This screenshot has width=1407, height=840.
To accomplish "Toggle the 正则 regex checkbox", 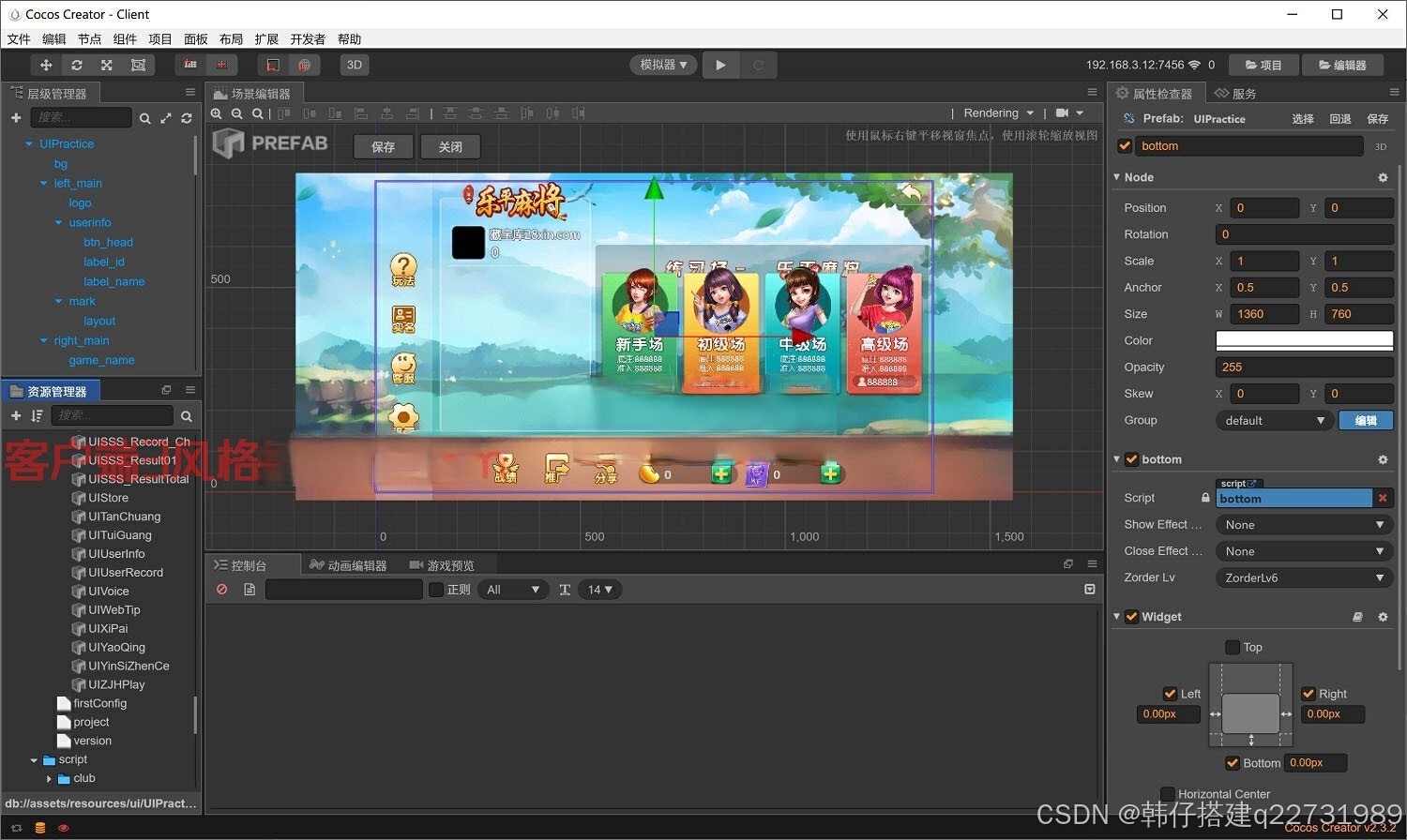I will pyautogui.click(x=436, y=590).
